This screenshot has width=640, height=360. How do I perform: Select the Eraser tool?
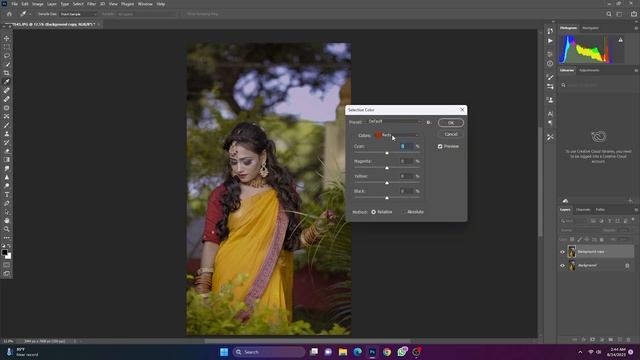pos(7,151)
